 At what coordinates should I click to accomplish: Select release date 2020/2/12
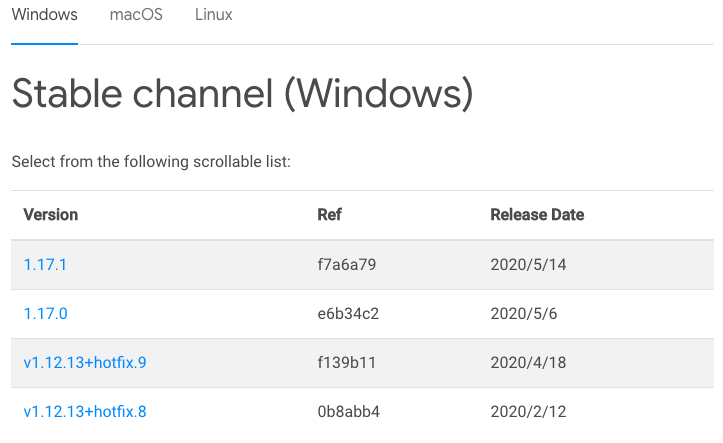click(528, 411)
